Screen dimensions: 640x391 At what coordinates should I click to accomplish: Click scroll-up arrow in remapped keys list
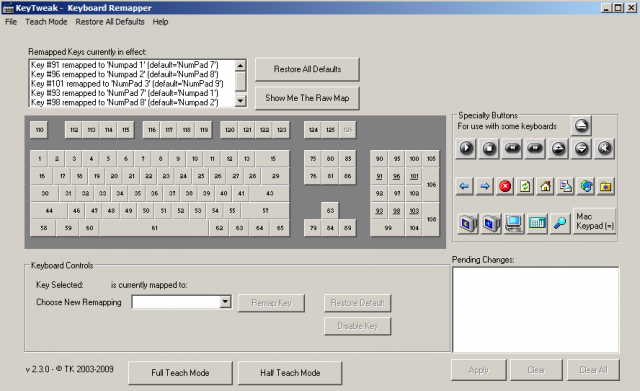[240, 65]
